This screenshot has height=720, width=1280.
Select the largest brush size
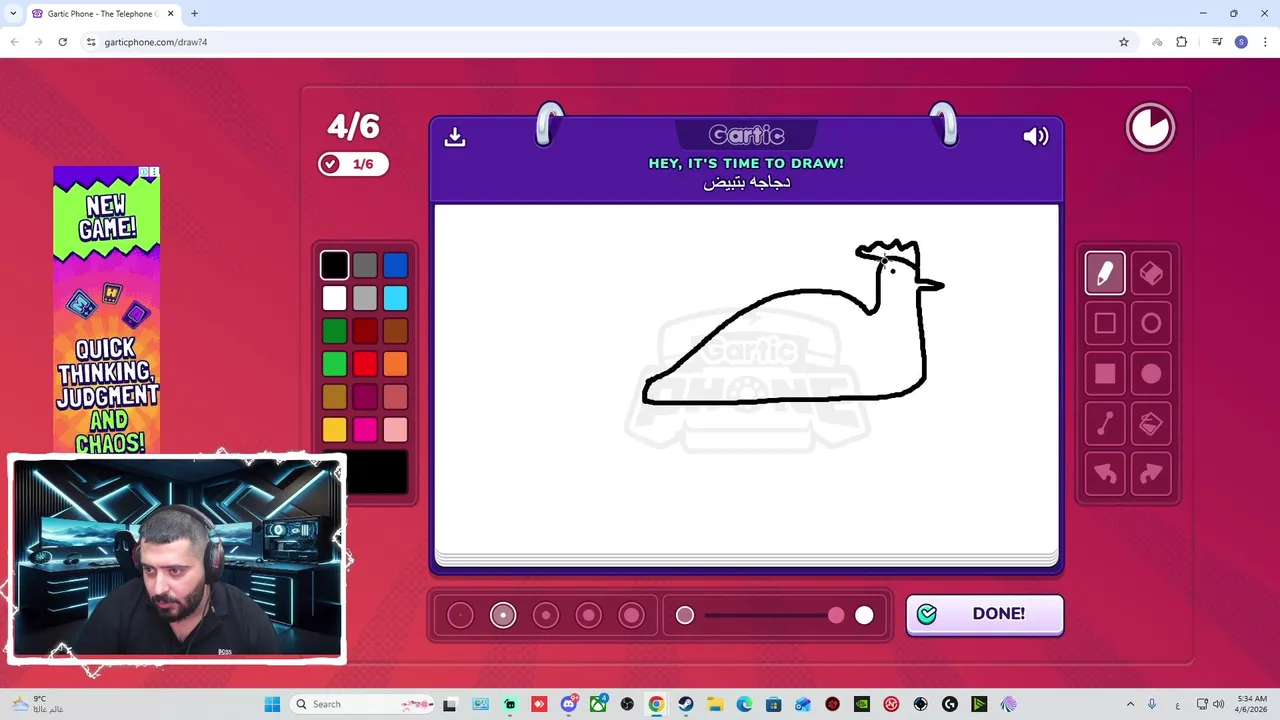pyautogui.click(x=632, y=615)
